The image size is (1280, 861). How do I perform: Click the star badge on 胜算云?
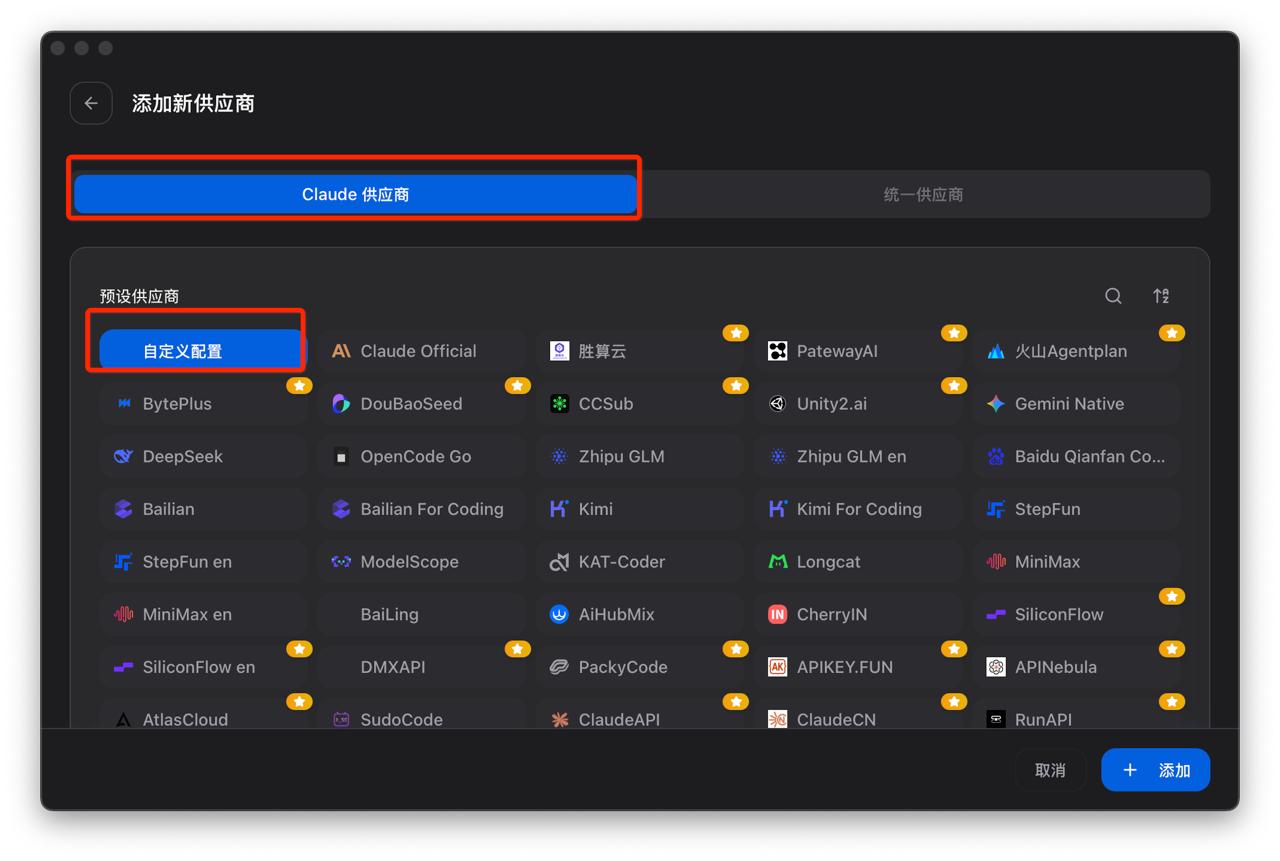(736, 333)
